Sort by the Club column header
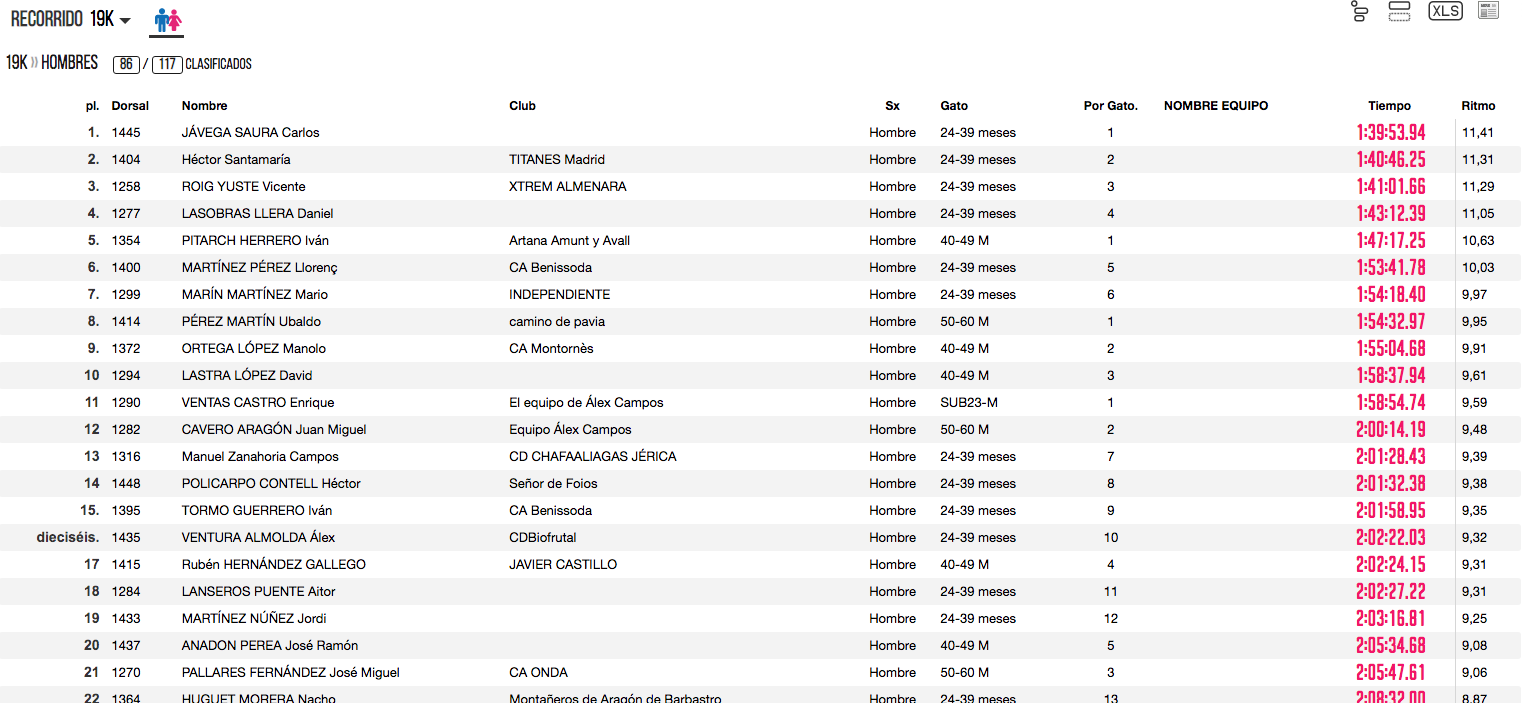Image resolution: width=1522 pixels, height=709 pixels. (x=522, y=106)
